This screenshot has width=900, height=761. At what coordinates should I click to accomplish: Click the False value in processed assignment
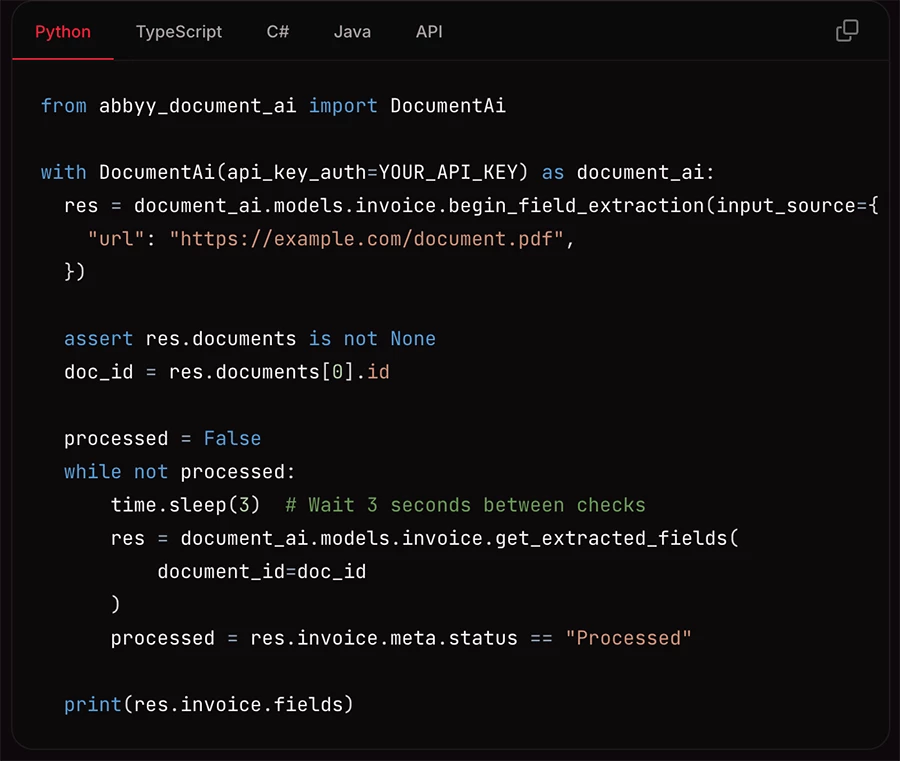pos(232,438)
